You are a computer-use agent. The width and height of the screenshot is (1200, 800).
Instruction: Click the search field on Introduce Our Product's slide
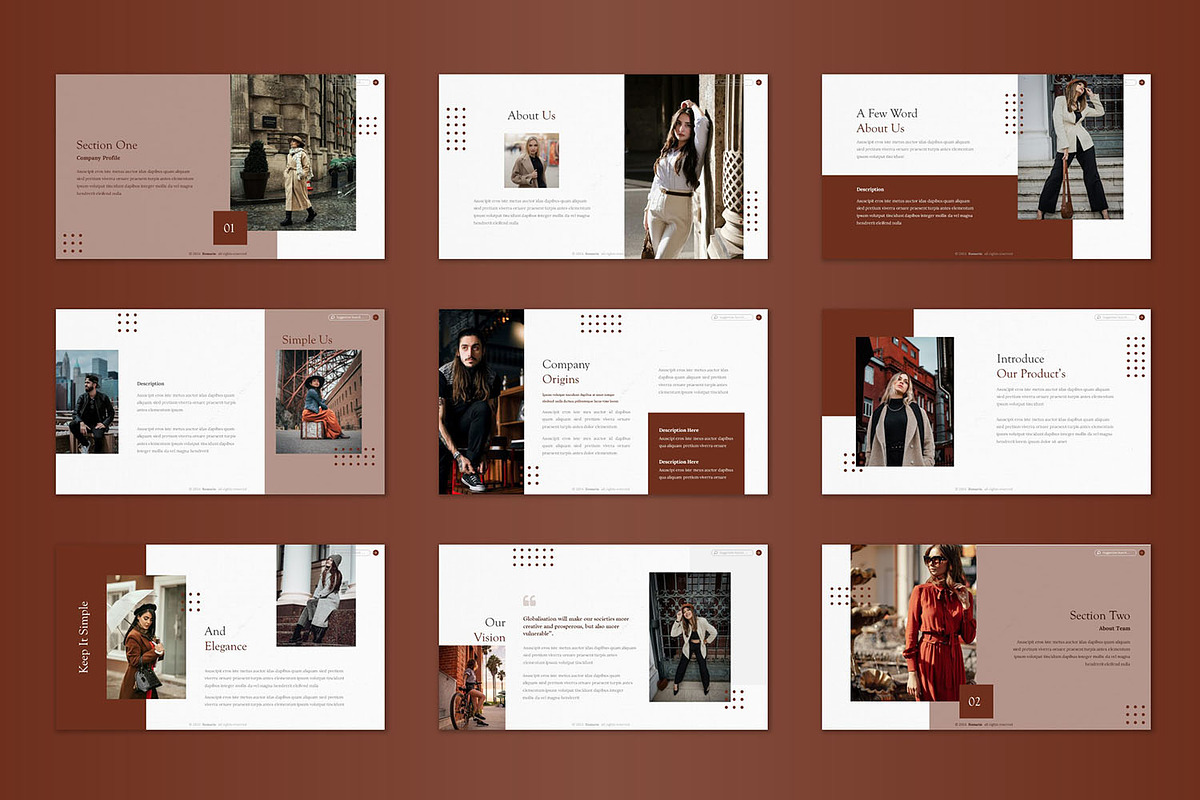[1114, 317]
